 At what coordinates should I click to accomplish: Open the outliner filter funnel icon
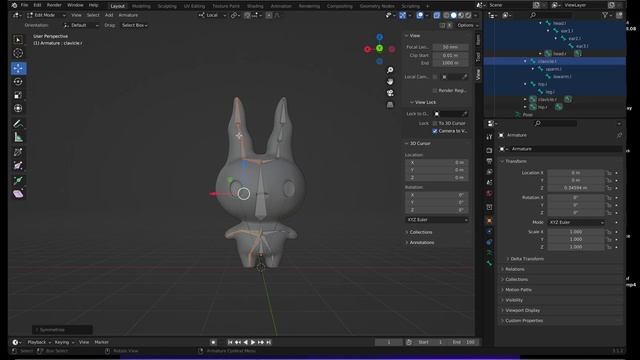coord(605,15)
